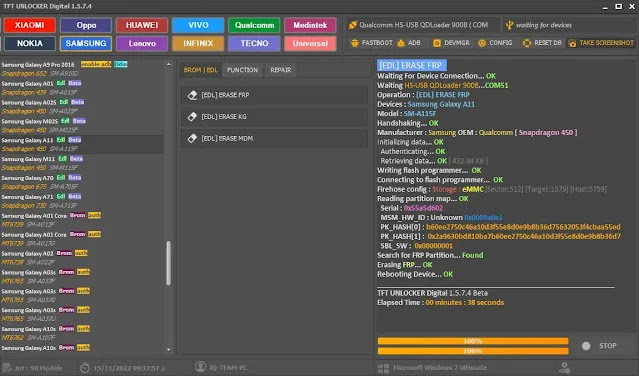639x376 pixels.
Task: Run the [EDL] ERASE FRP operation
Action: [274, 95]
